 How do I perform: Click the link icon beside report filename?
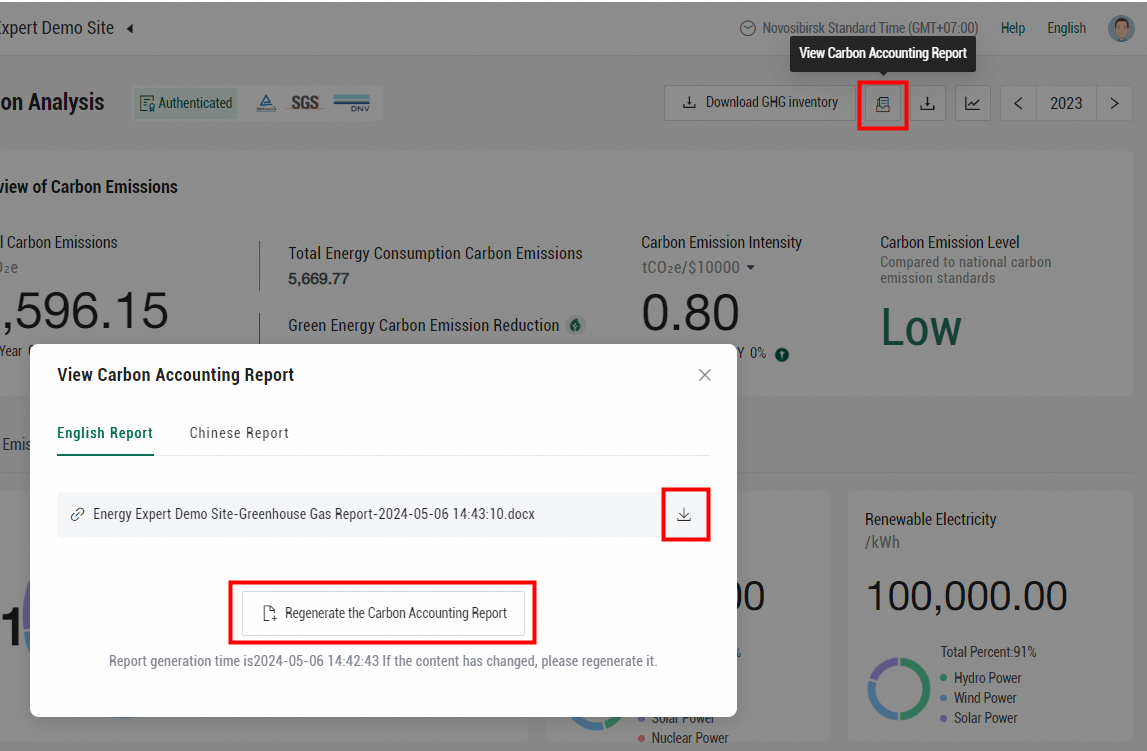[x=78, y=515]
